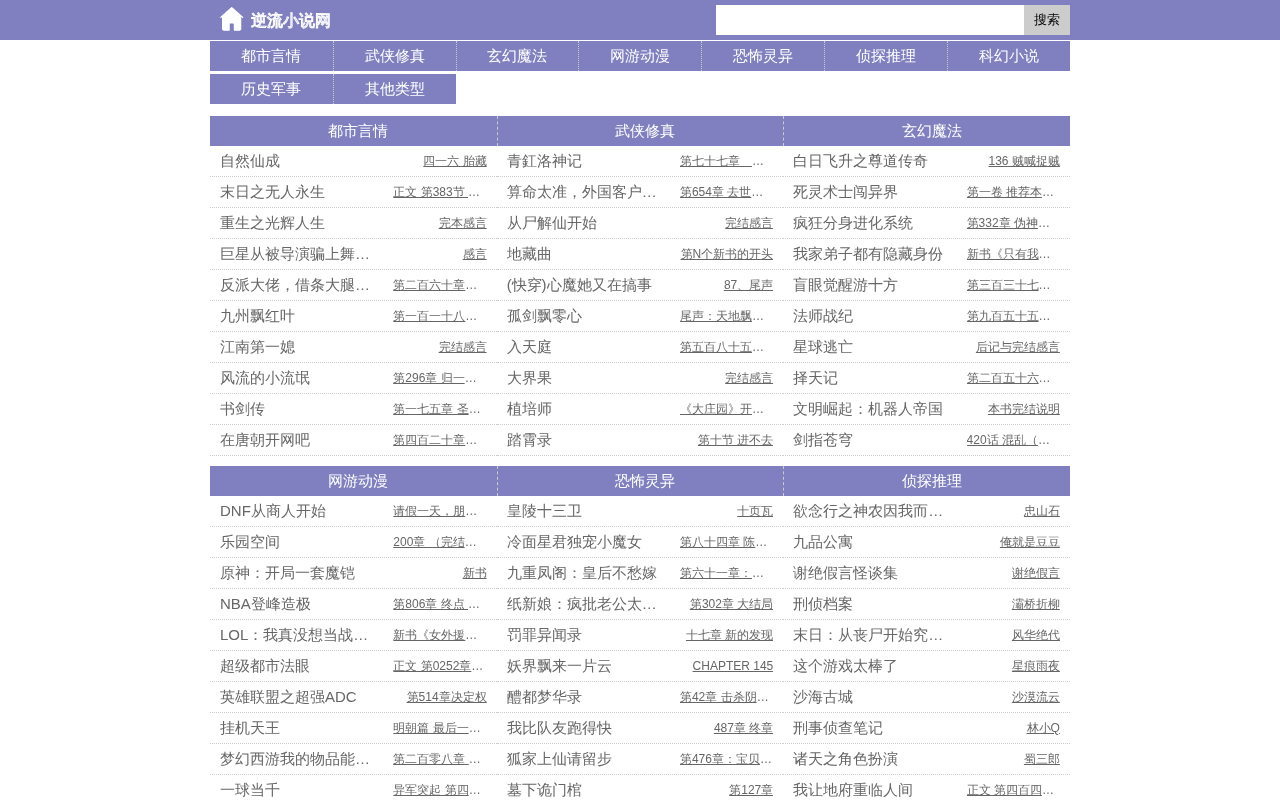Open the 逆流小说网 site title link

tap(290, 21)
